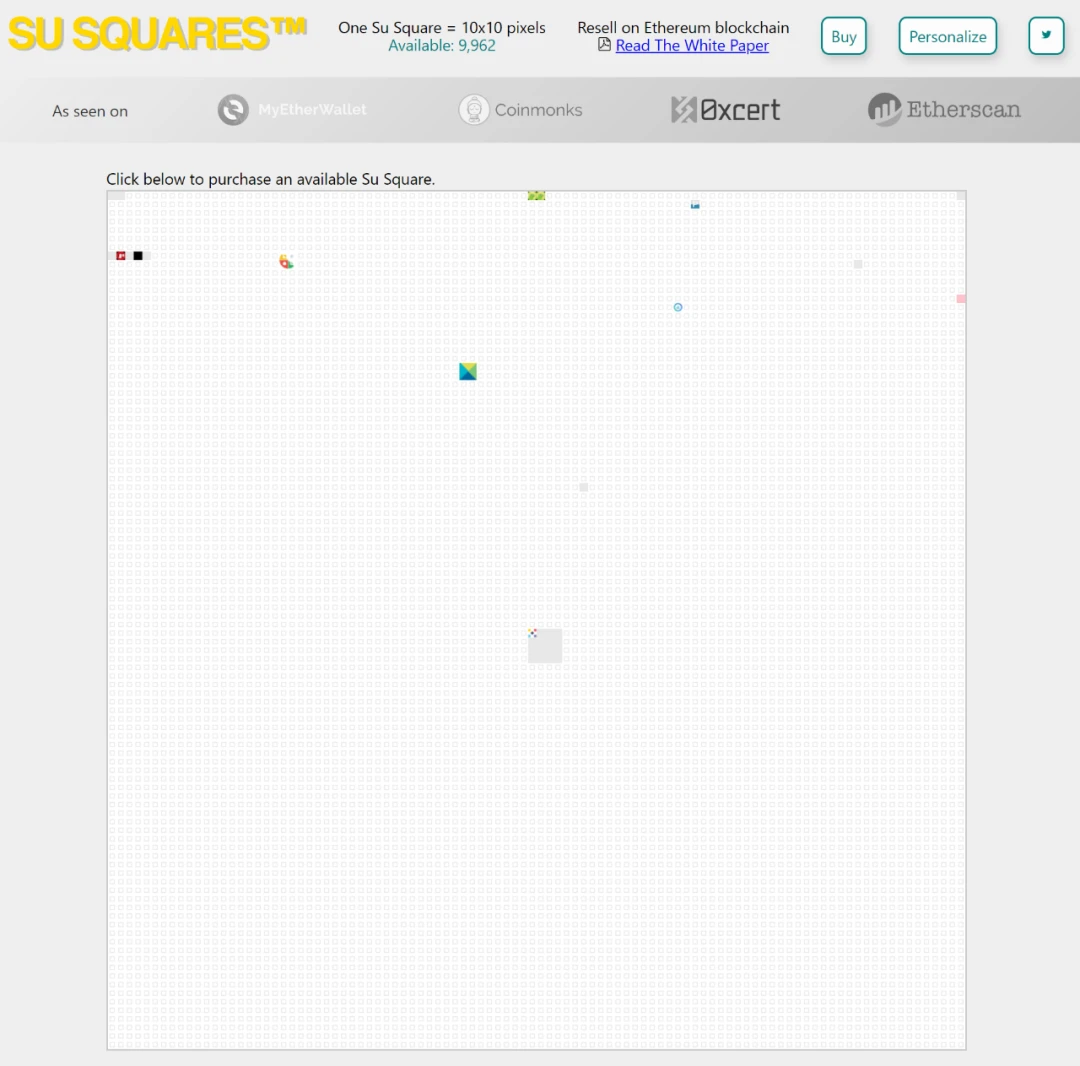Viewport: 1080px width, 1066px height.
Task: Open the MyEtherWallet logo
Action: pyautogui.click(x=292, y=109)
